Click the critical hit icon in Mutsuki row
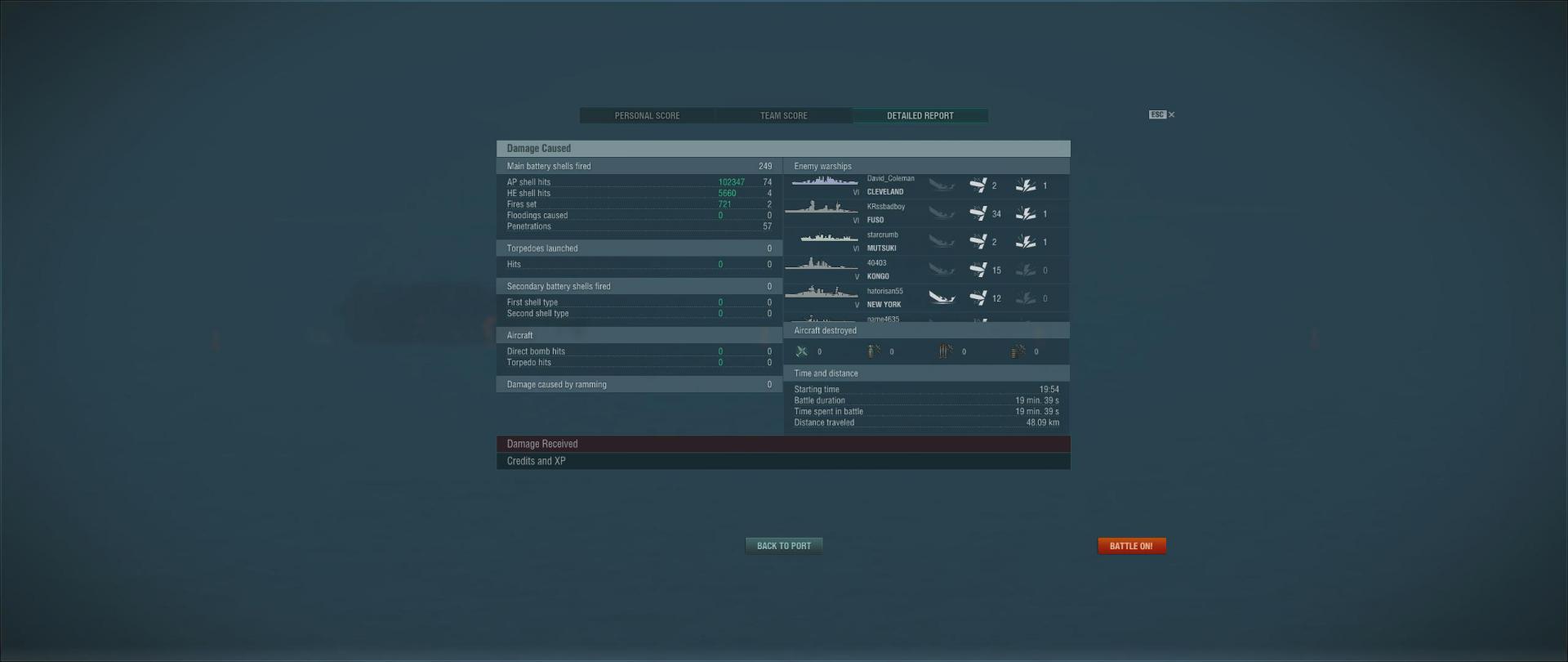The width and height of the screenshot is (1568, 662). coord(1026,242)
